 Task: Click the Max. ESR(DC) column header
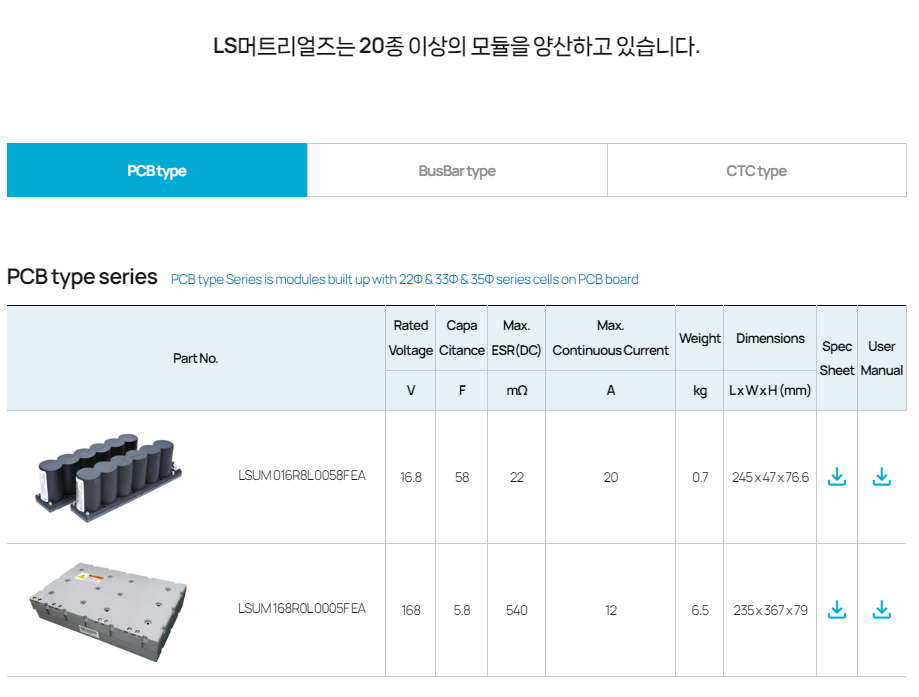click(x=516, y=338)
